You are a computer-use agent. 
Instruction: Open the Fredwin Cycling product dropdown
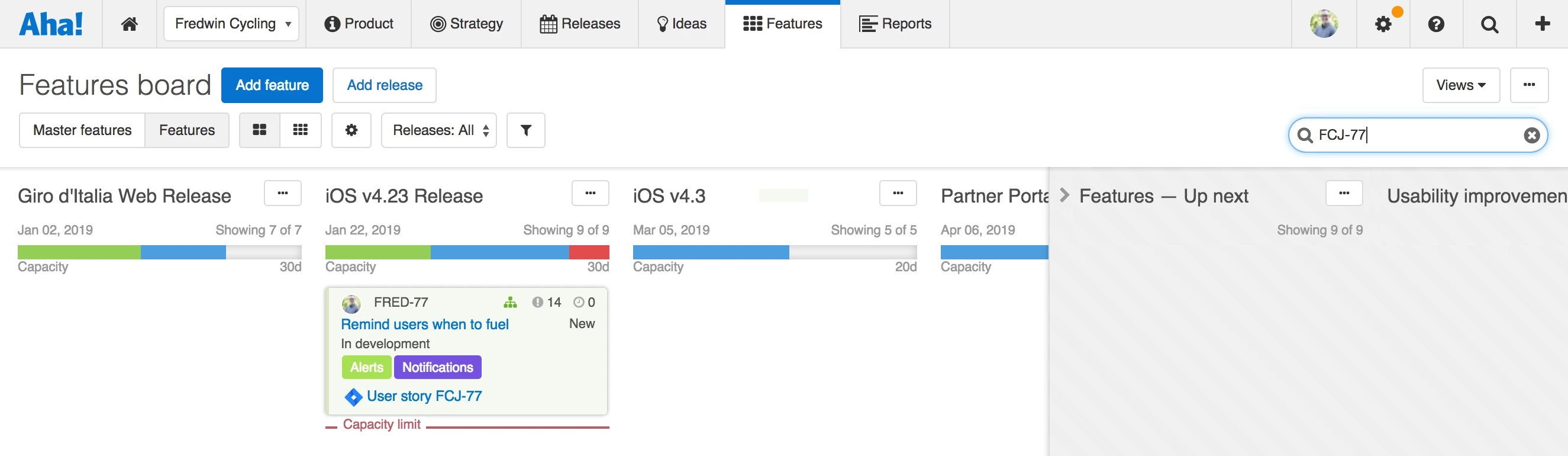pyautogui.click(x=231, y=24)
